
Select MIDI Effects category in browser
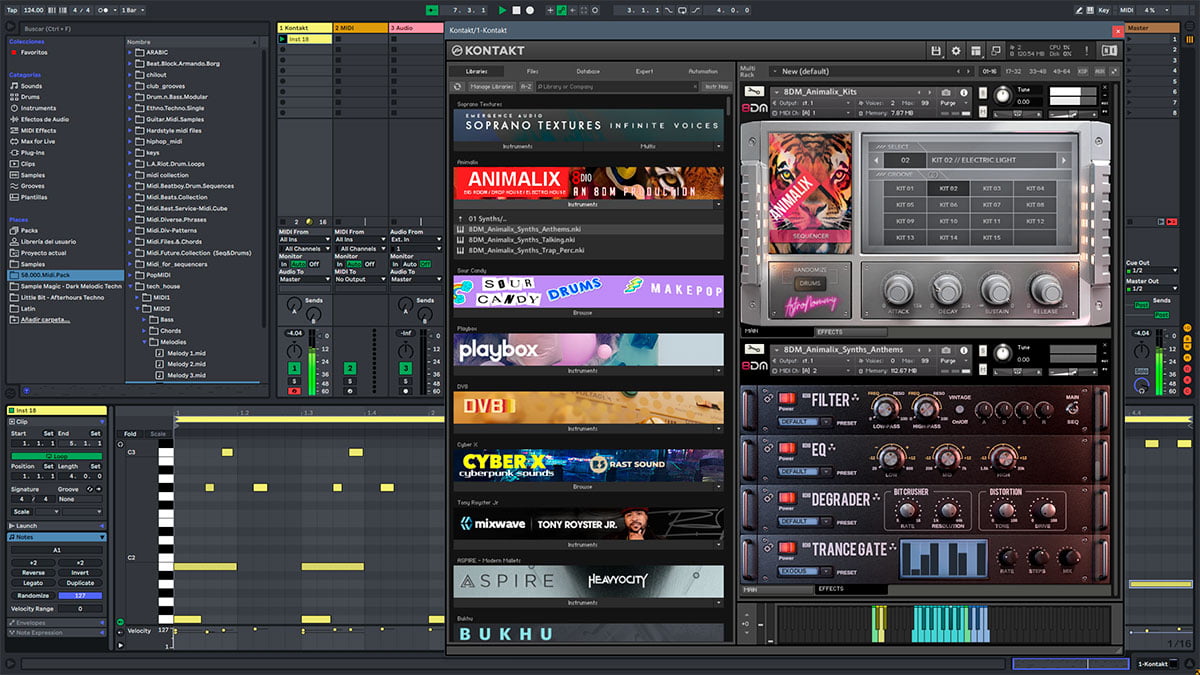pyautogui.click(x=38, y=130)
